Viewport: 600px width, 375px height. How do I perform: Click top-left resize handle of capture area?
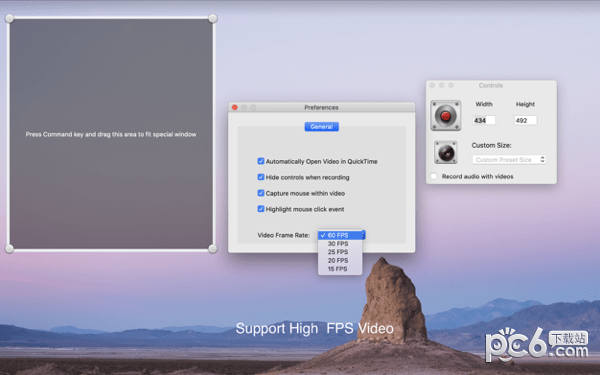pos(10,18)
